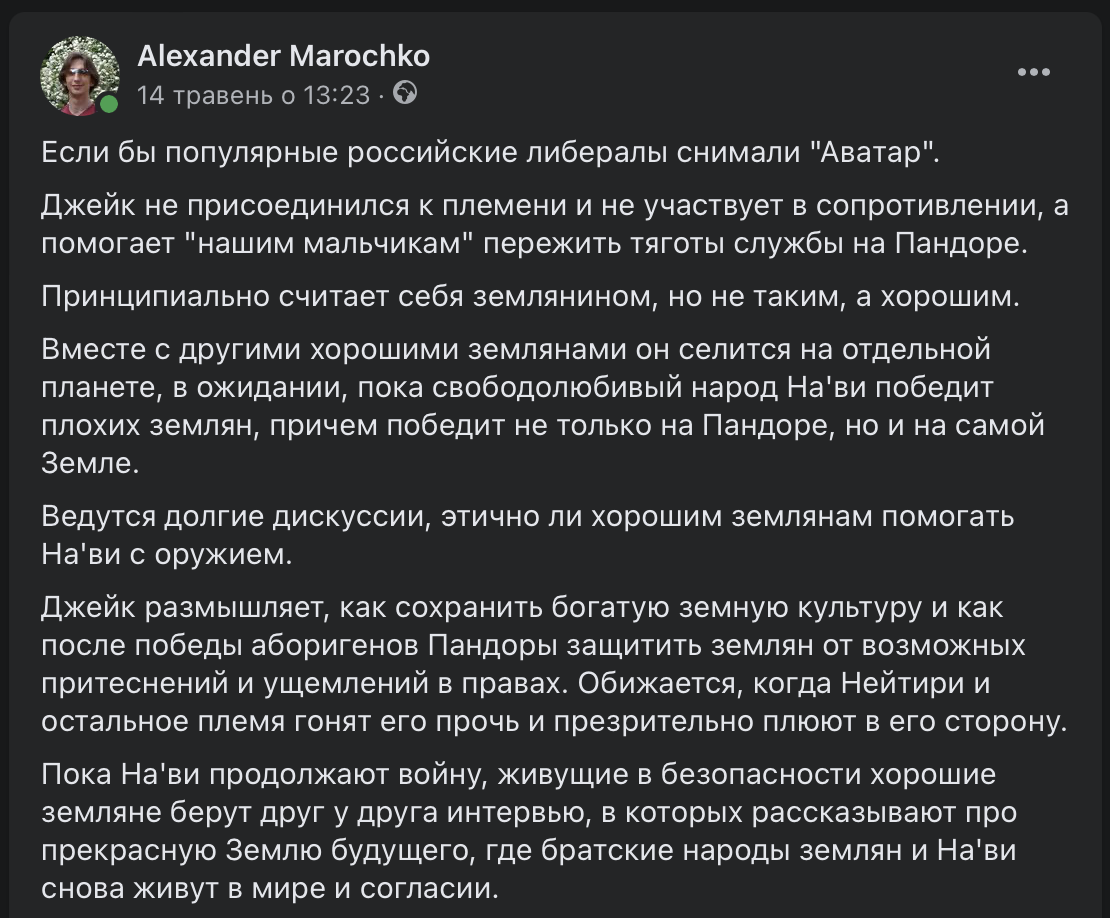
Task: Click the paragraph starting "Ведутся долгие дискуссии"
Action: tap(528, 517)
